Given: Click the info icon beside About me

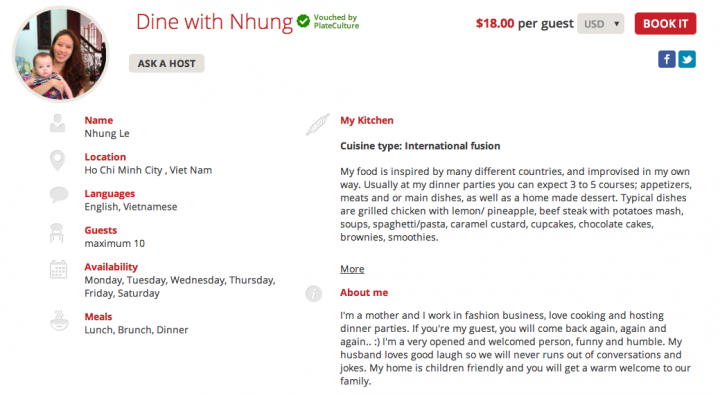Looking at the screenshot, I should (314, 294).
